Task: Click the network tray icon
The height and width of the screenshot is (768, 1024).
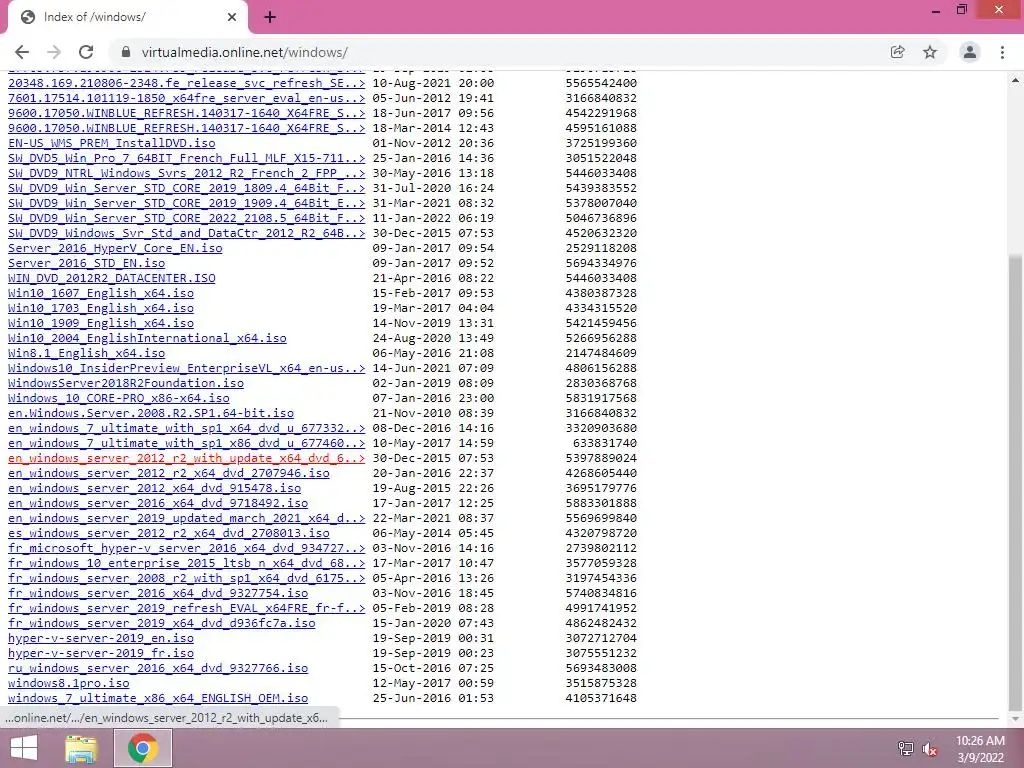Action: (905, 749)
